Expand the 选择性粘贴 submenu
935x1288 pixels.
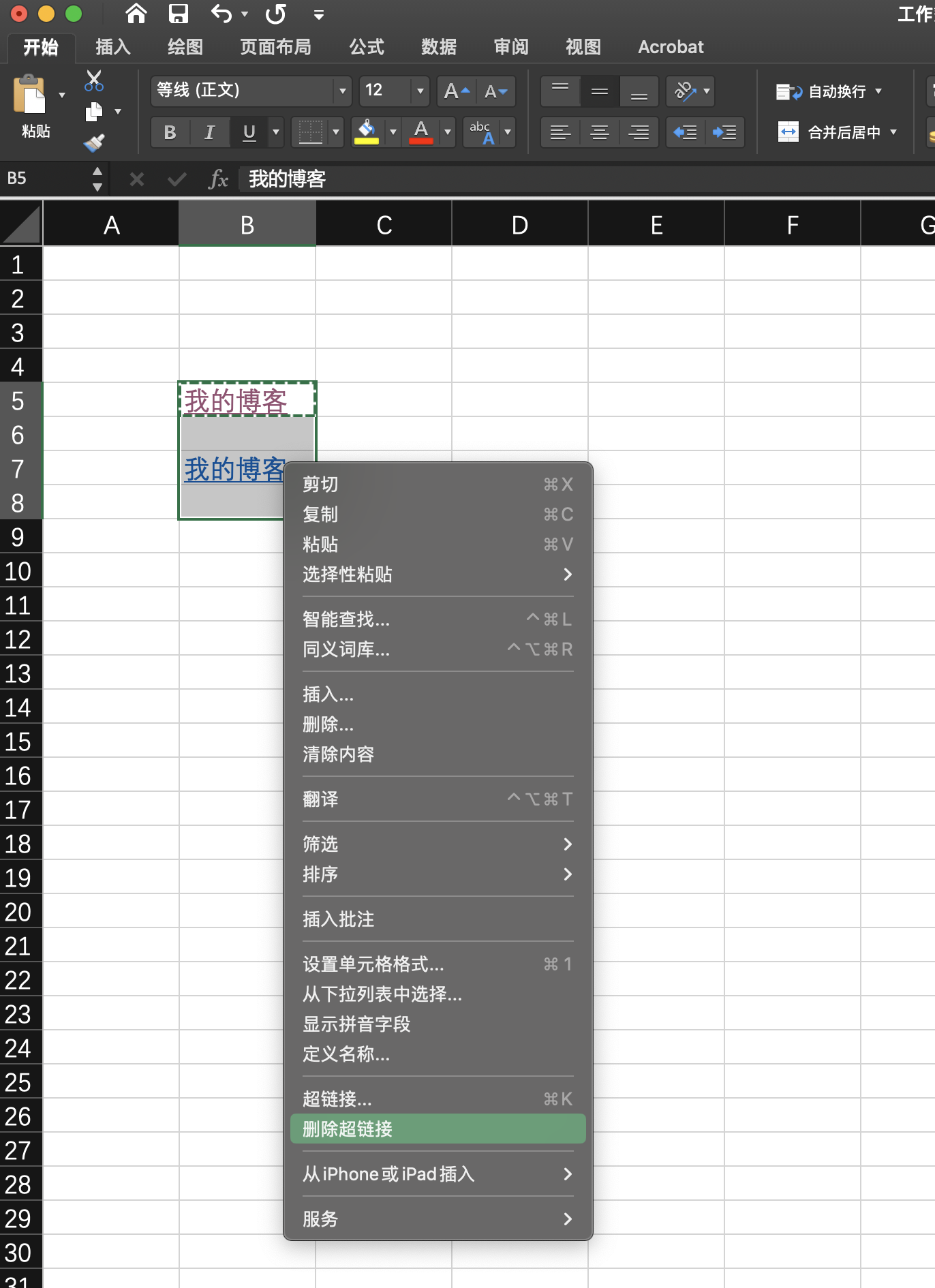coord(438,574)
